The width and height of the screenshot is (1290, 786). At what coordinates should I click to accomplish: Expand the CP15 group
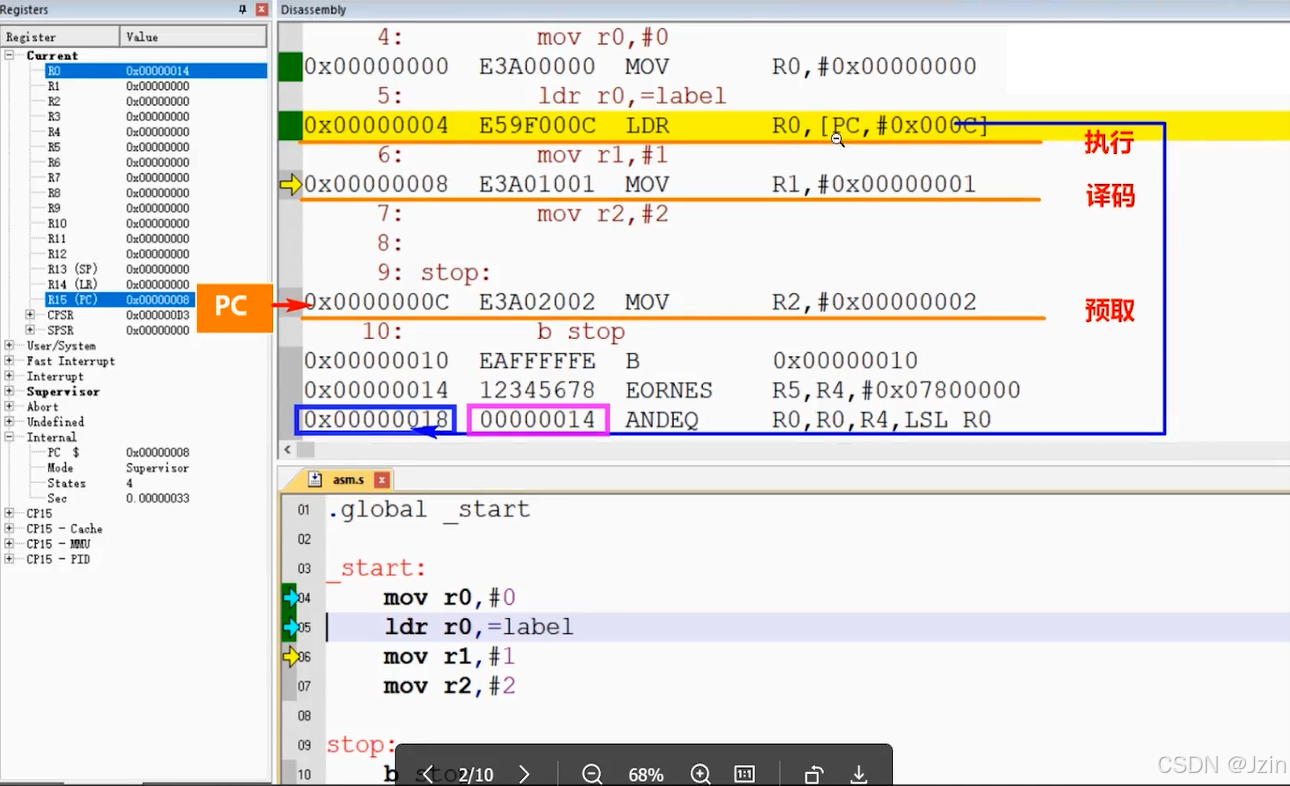(x=9, y=513)
